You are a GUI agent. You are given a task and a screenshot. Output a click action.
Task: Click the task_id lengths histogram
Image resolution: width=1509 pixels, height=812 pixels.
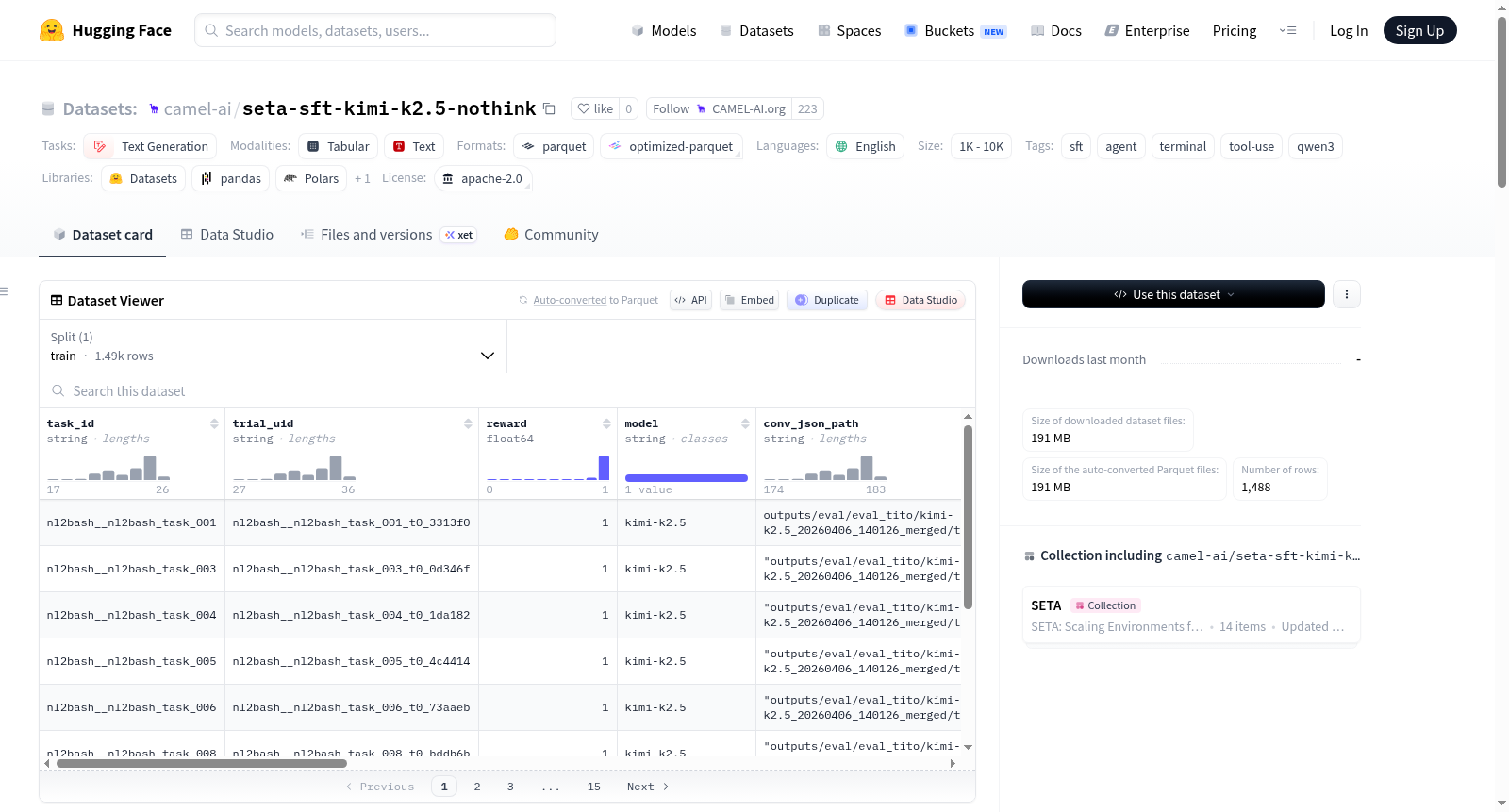[x=108, y=468]
